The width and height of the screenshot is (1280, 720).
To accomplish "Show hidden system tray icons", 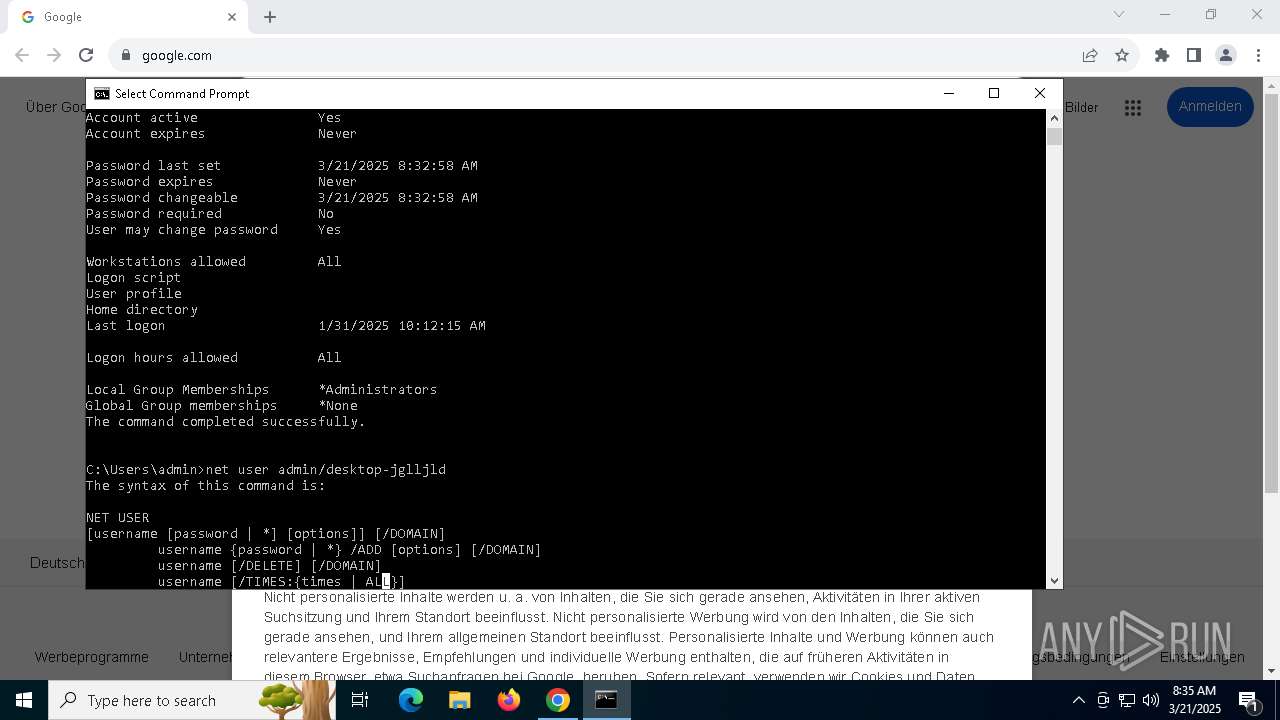I will 1078,700.
